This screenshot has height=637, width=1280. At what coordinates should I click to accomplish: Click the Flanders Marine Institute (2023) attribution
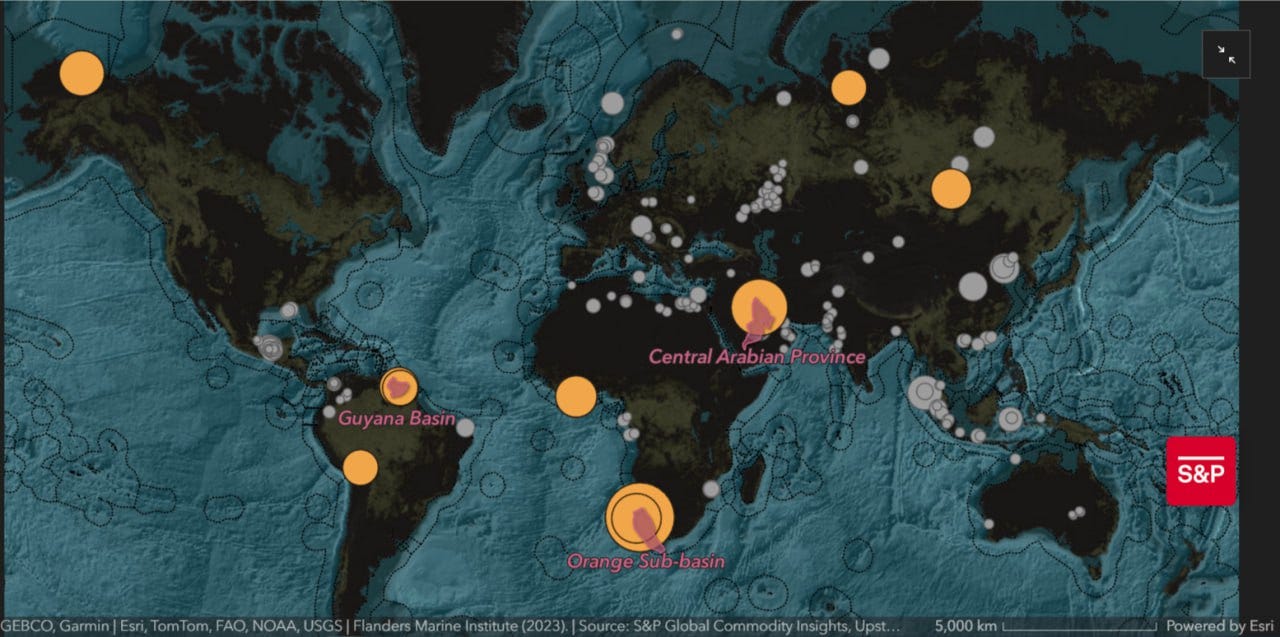460,626
